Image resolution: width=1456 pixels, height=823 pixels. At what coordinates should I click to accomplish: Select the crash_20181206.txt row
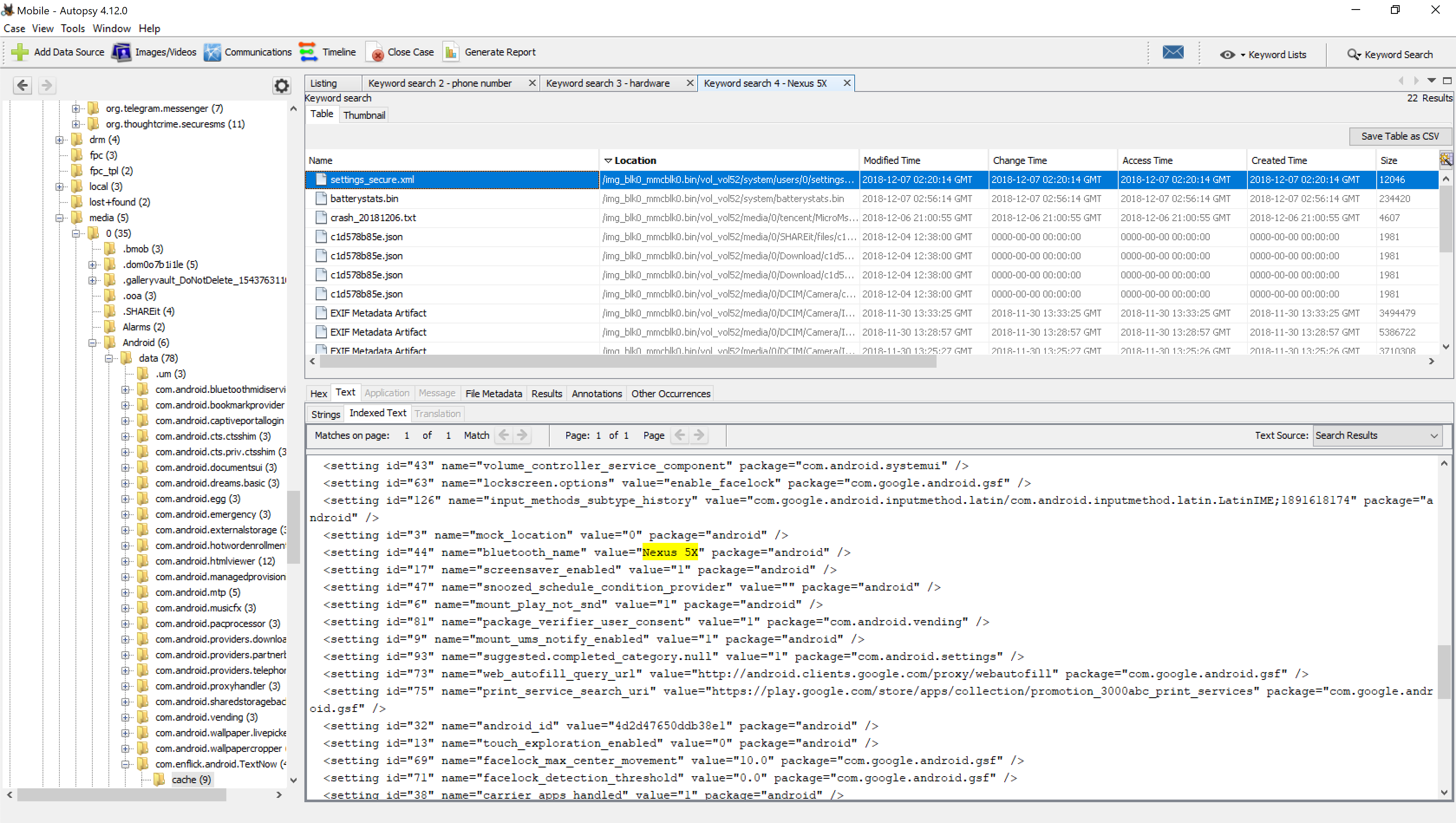coord(872,218)
